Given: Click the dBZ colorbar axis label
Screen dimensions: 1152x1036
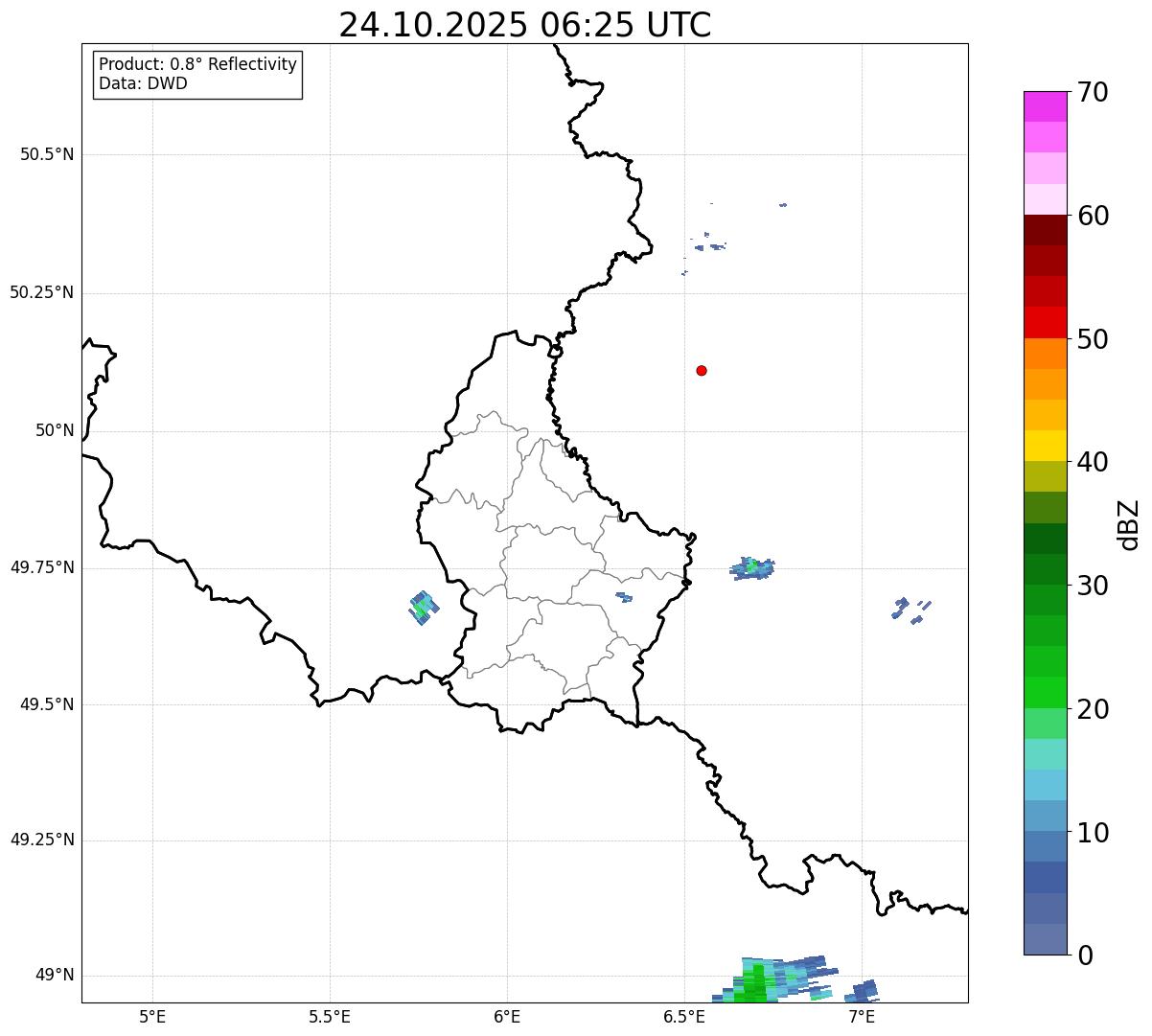Looking at the screenshot, I should (x=1128, y=524).
